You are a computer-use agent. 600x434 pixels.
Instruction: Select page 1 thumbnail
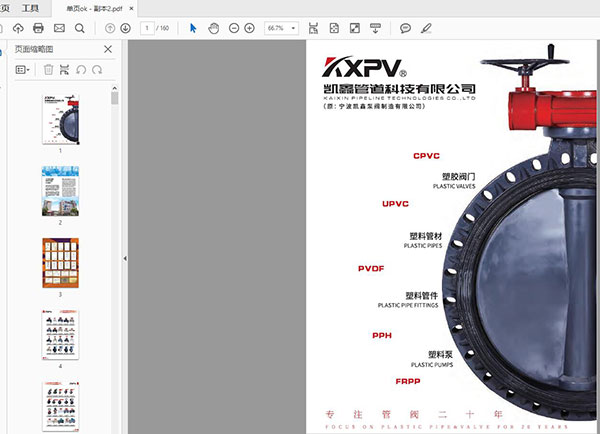[60, 119]
